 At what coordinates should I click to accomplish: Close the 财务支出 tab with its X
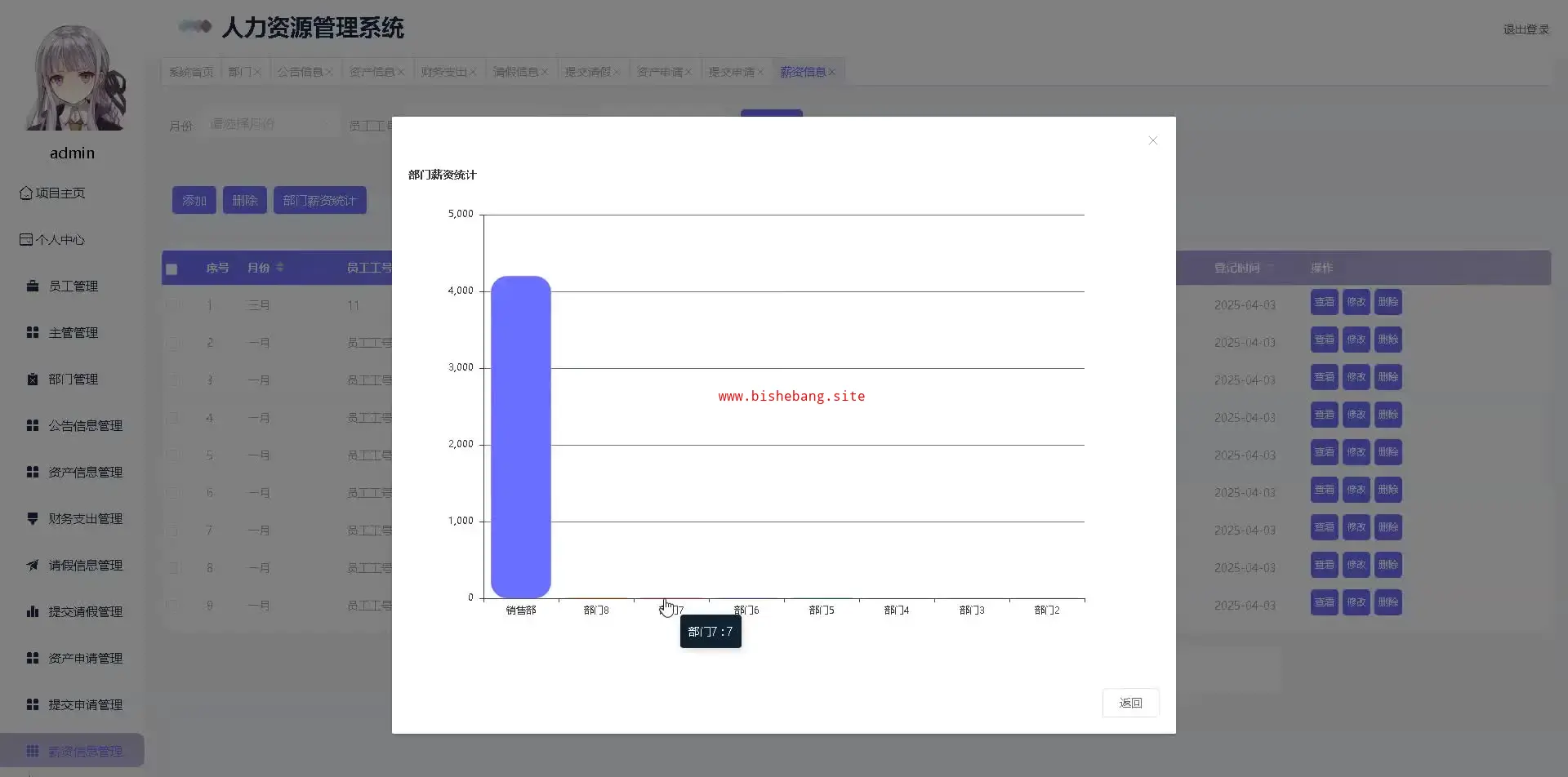(x=473, y=73)
